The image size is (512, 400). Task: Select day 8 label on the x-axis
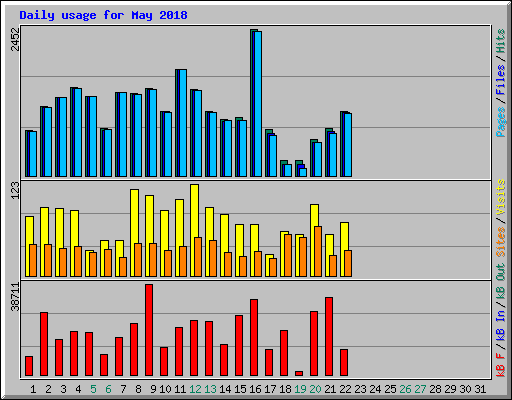tap(138, 389)
